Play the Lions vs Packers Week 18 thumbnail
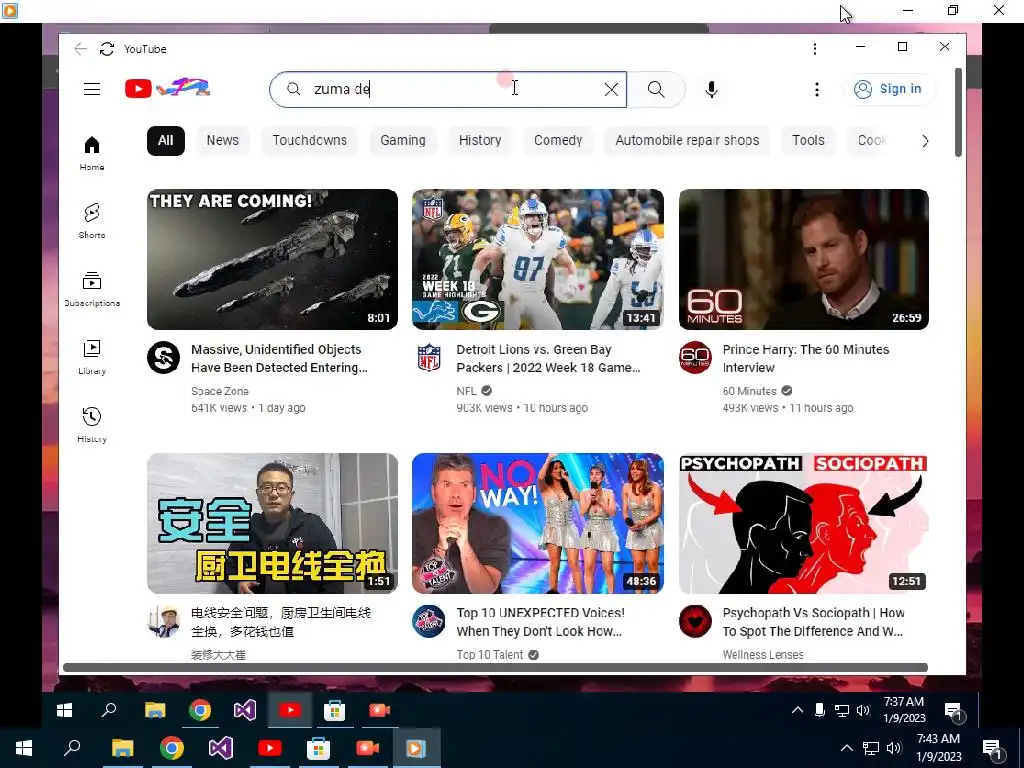The height and width of the screenshot is (768, 1024). [538, 259]
